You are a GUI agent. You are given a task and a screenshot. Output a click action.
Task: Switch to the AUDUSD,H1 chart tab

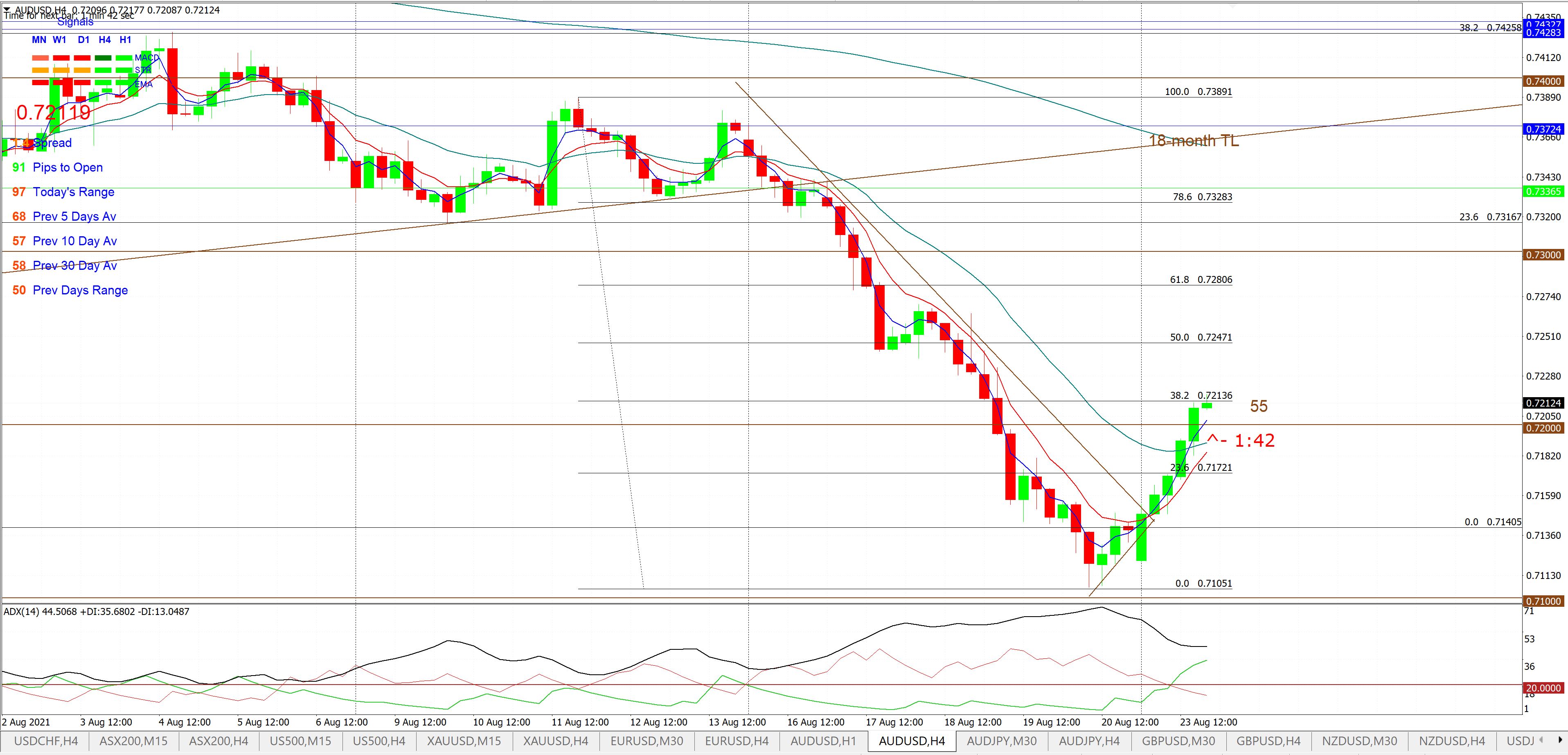823,741
